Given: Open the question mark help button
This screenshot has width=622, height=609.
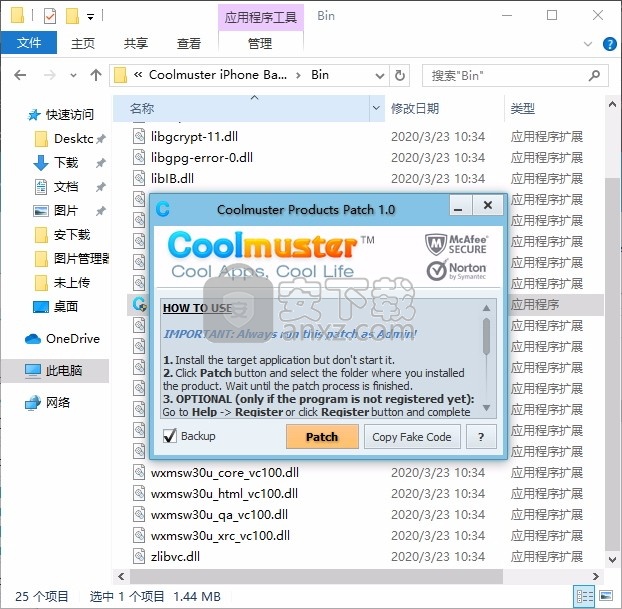Looking at the screenshot, I should point(481,436).
